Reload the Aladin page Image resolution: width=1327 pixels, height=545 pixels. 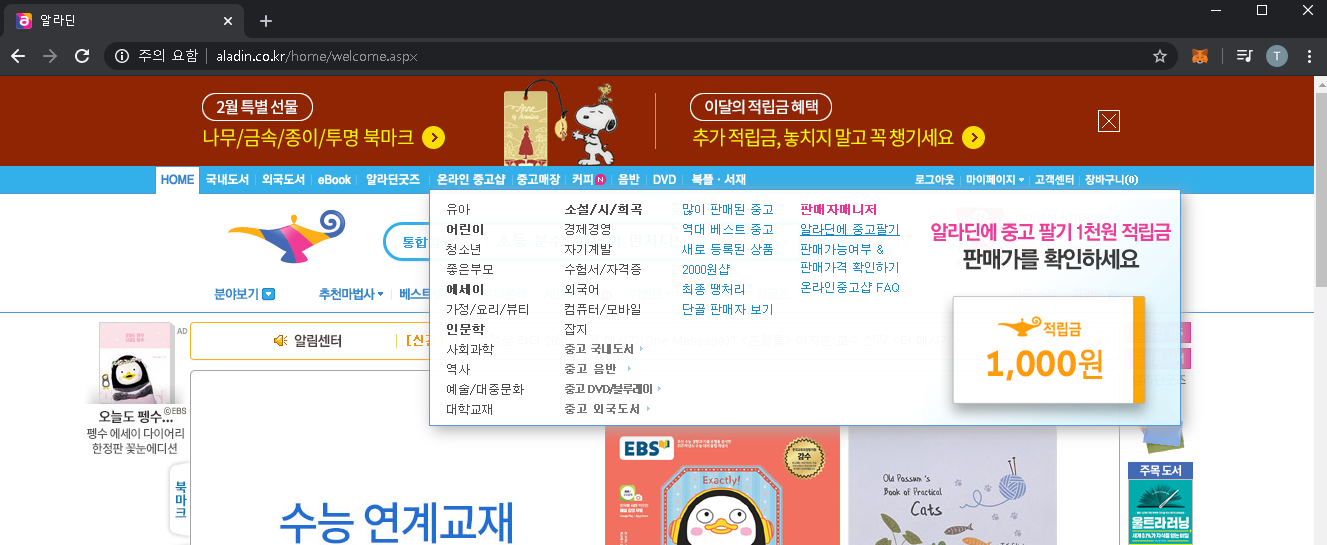click(x=82, y=56)
